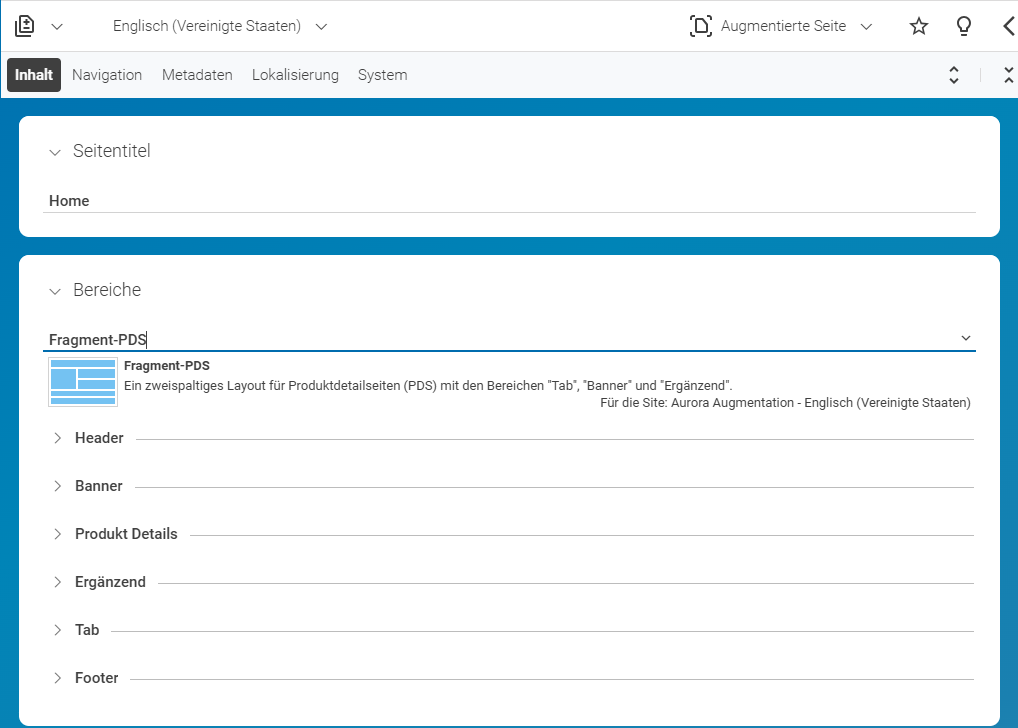This screenshot has width=1018, height=728.
Task: Bookmark the page with the star icon
Action: 919,26
